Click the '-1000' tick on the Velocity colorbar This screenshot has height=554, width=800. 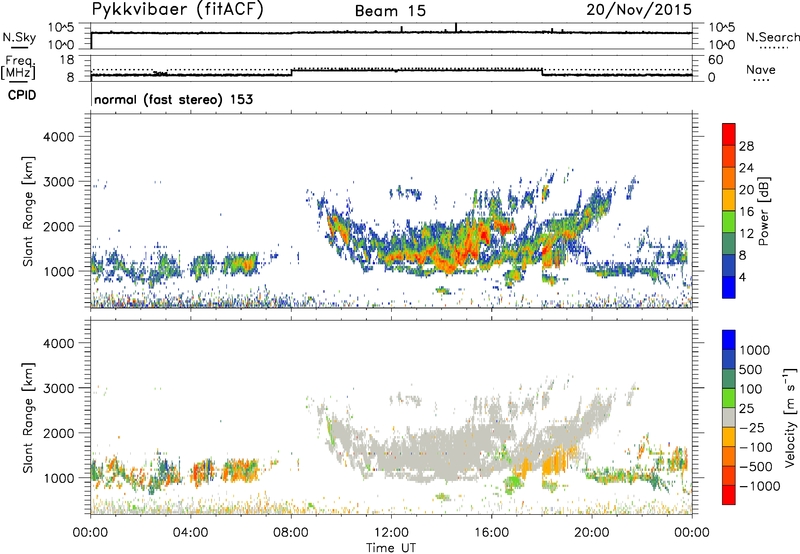tap(760, 486)
